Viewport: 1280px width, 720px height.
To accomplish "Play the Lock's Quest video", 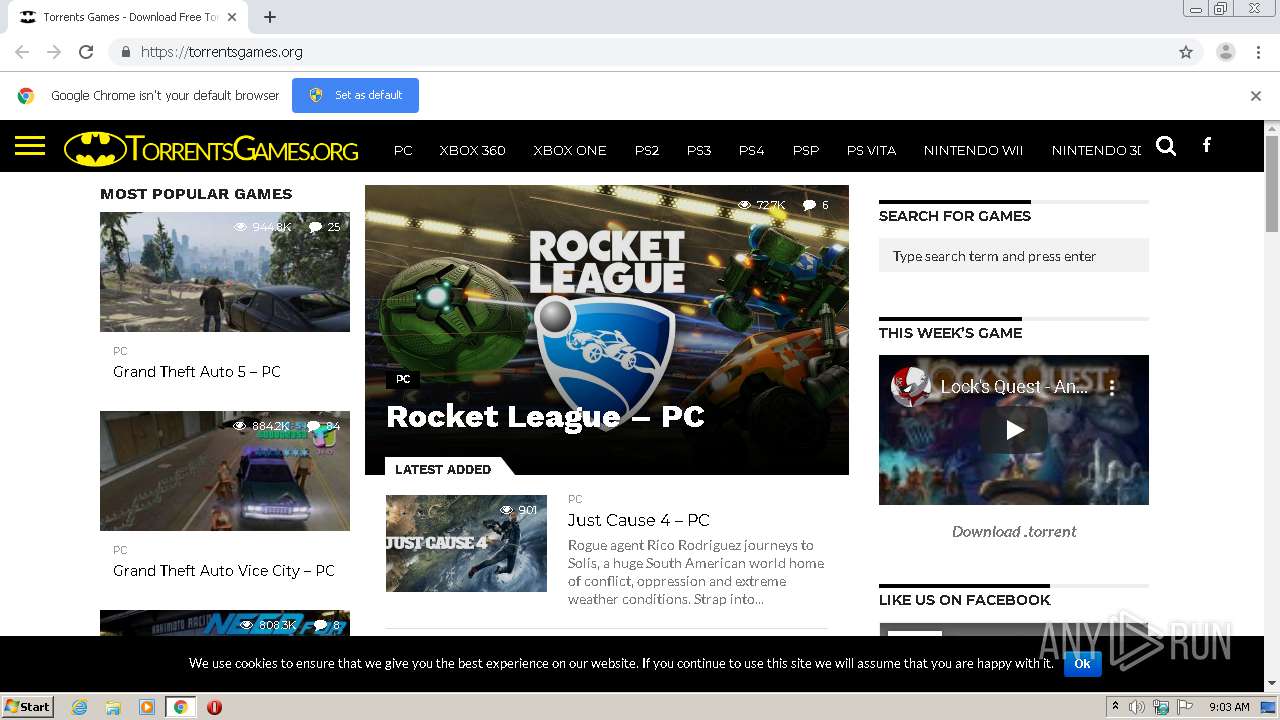I will (1014, 430).
